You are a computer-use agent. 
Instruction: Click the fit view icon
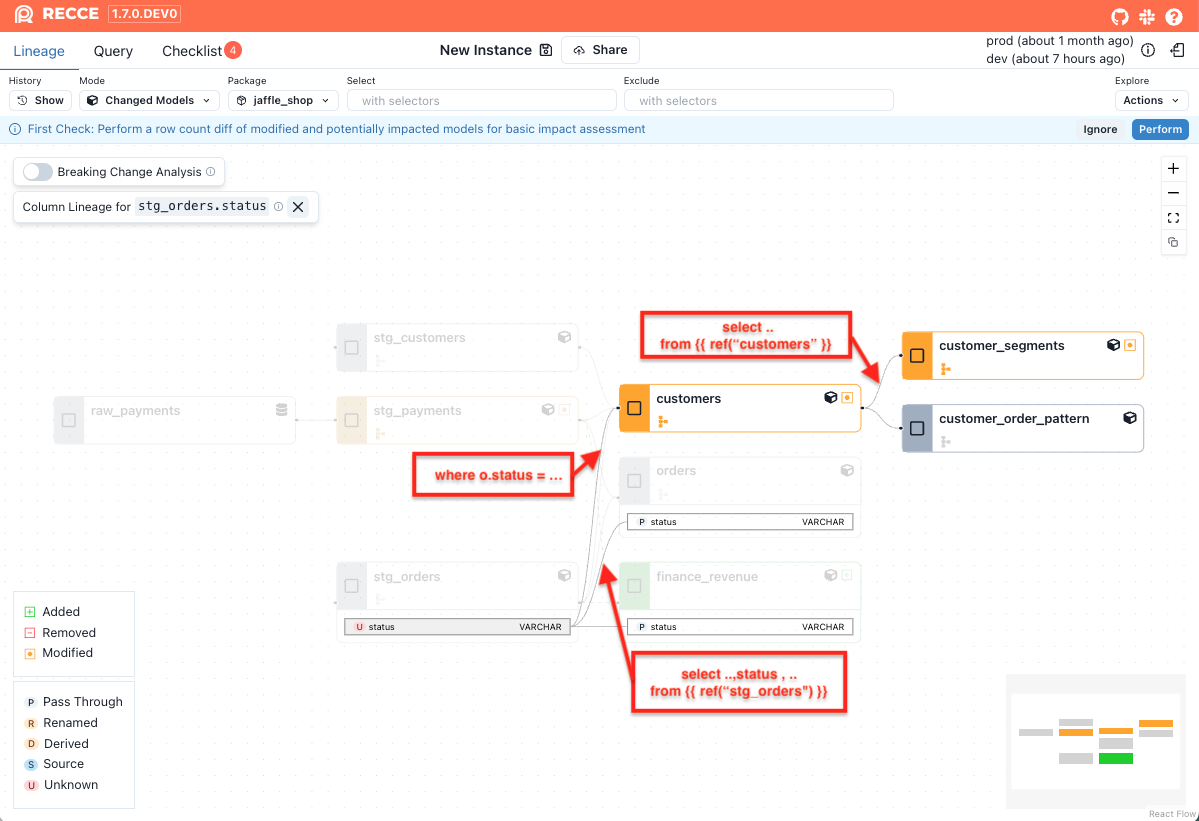tap(1173, 218)
